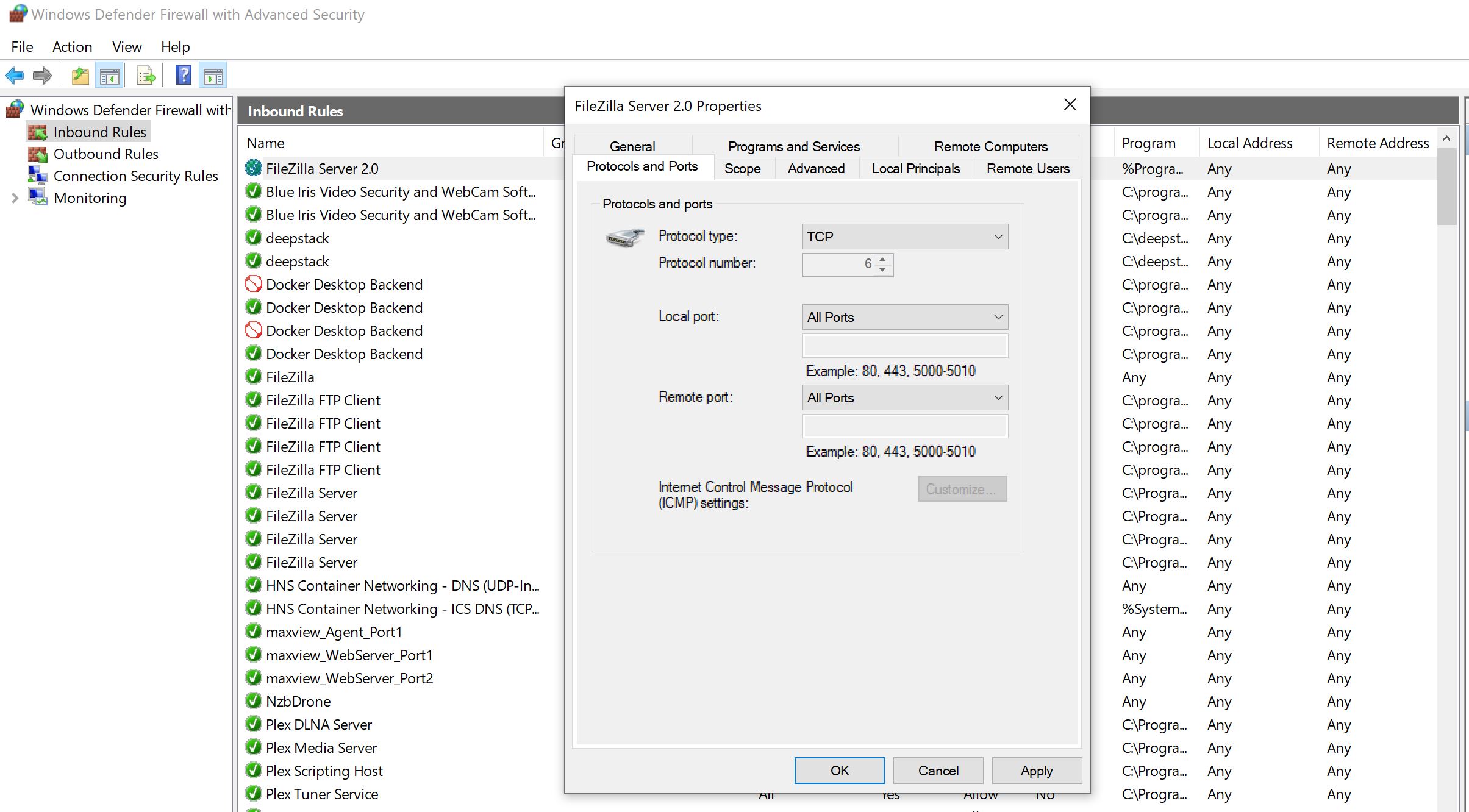
Task: Open the Protocol type dropdown
Action: click(905, 237)
